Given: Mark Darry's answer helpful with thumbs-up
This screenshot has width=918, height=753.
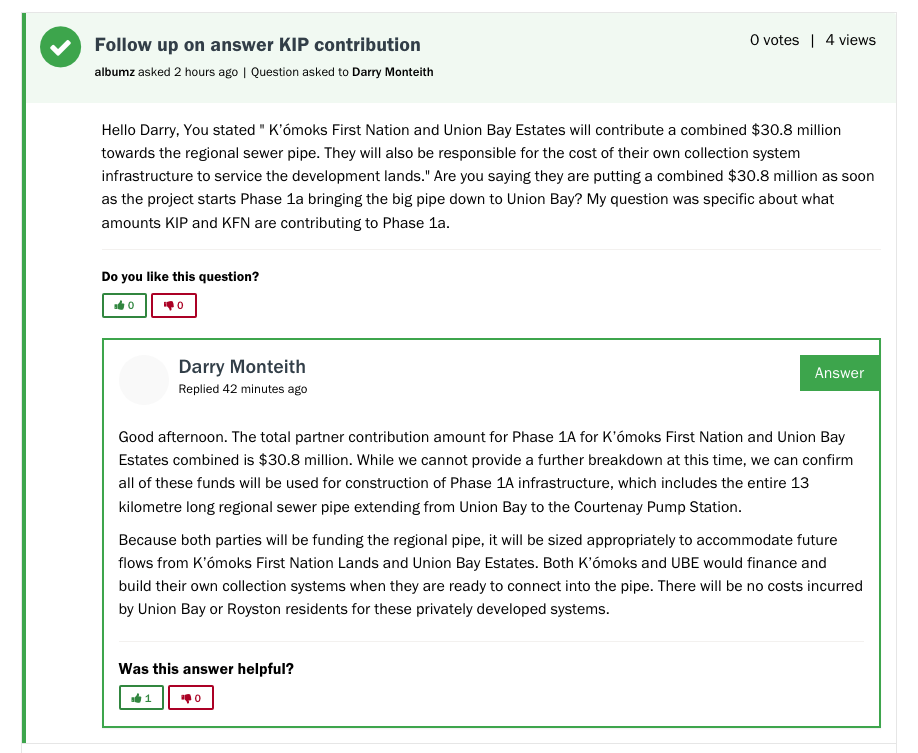Looking at the screenshot, I should (141, 697).
